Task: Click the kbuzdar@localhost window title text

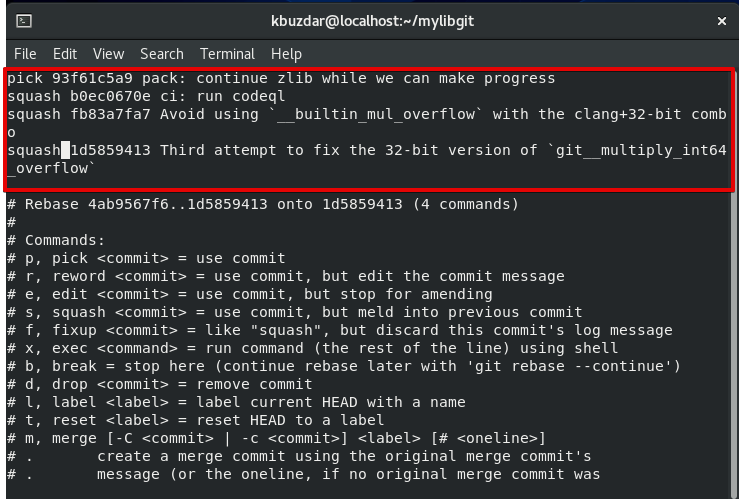Action: pyautogui.click(x=370, y=20)
